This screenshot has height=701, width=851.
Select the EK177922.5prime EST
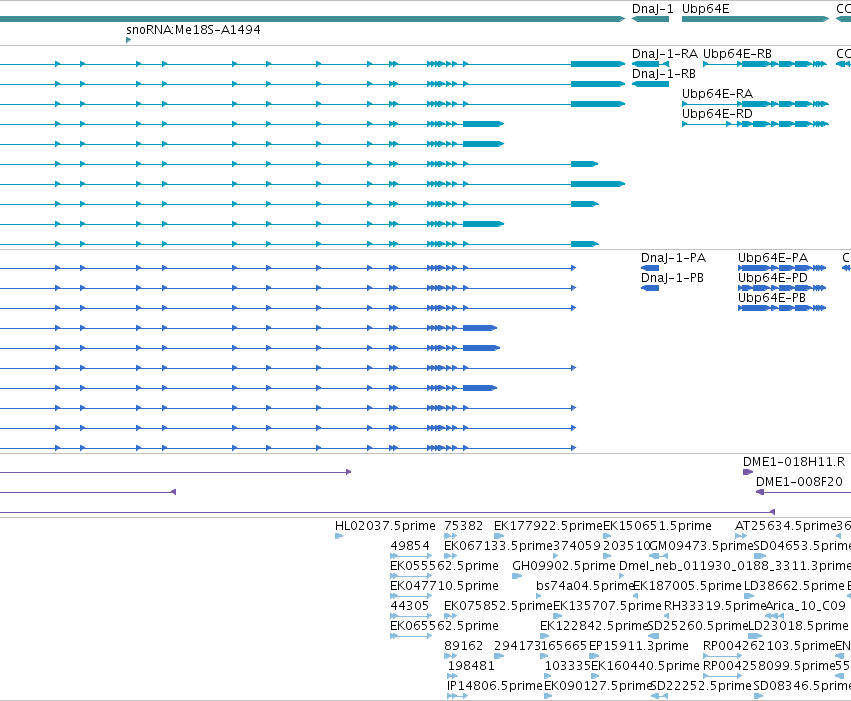pos(499,536)
